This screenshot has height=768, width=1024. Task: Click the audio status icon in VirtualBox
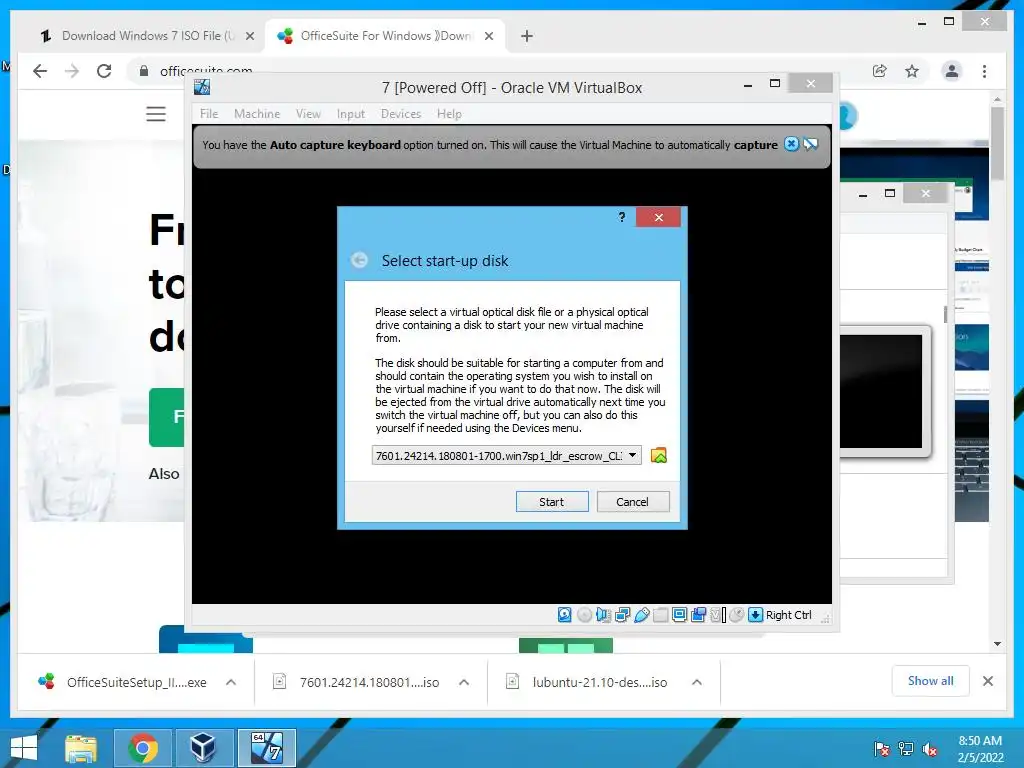(603, 615)
